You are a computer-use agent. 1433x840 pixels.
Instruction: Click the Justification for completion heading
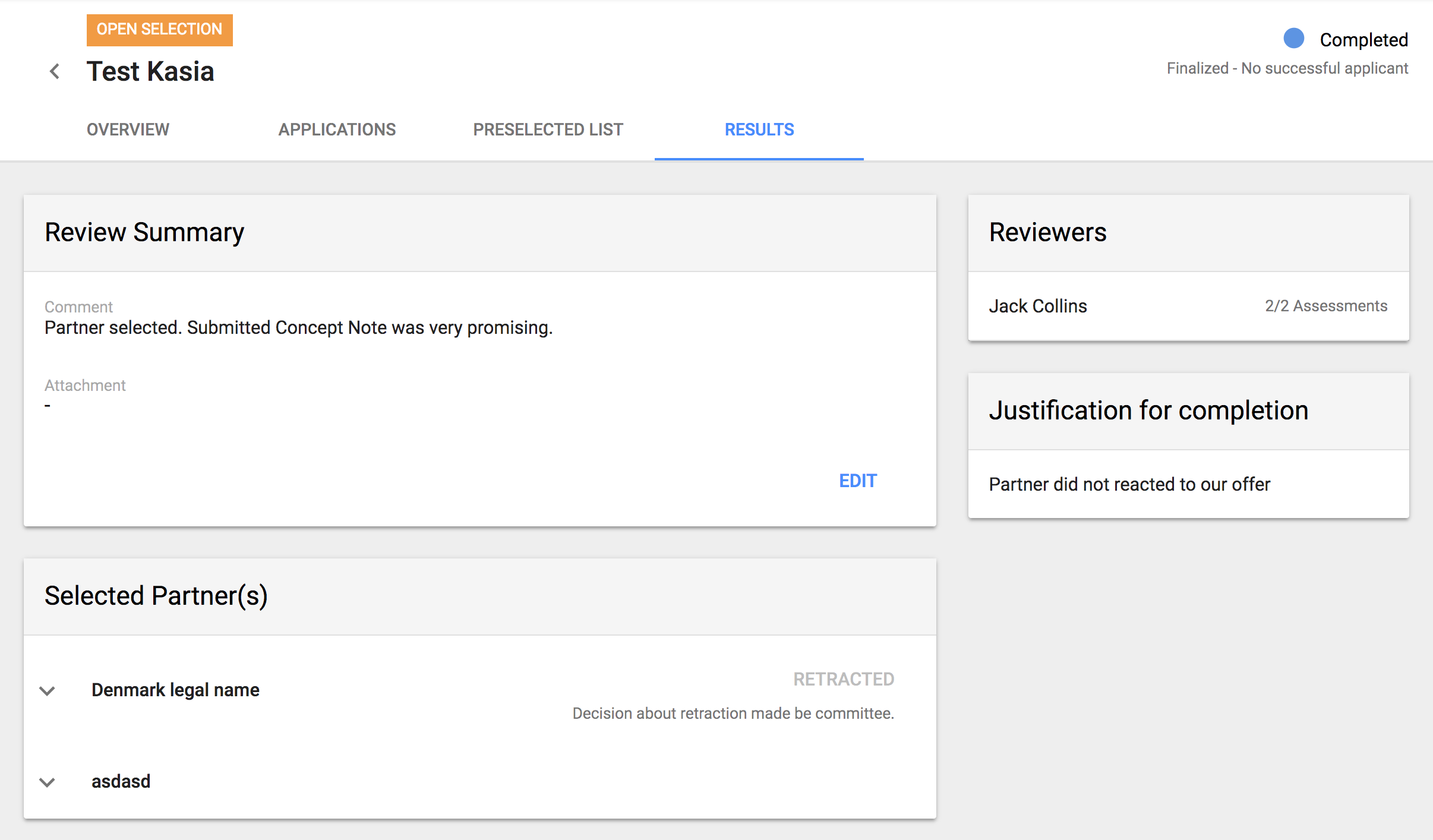1148,410
